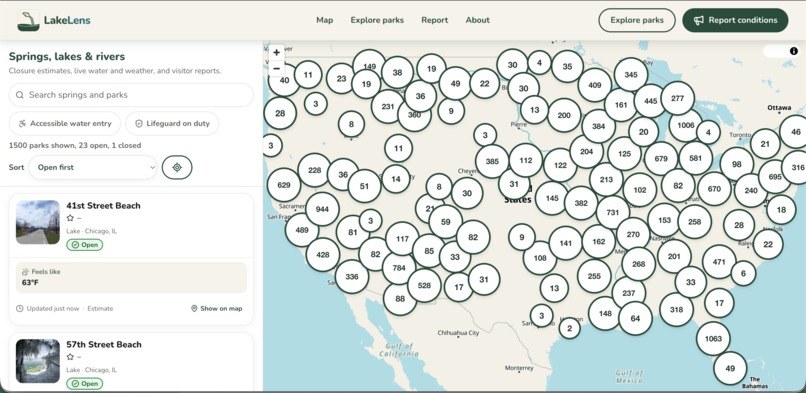Click the Search springs and parks field
Image resolution: width=806 pixels, height=393 pixels.
pyautogui.click(x=131, y=95)
